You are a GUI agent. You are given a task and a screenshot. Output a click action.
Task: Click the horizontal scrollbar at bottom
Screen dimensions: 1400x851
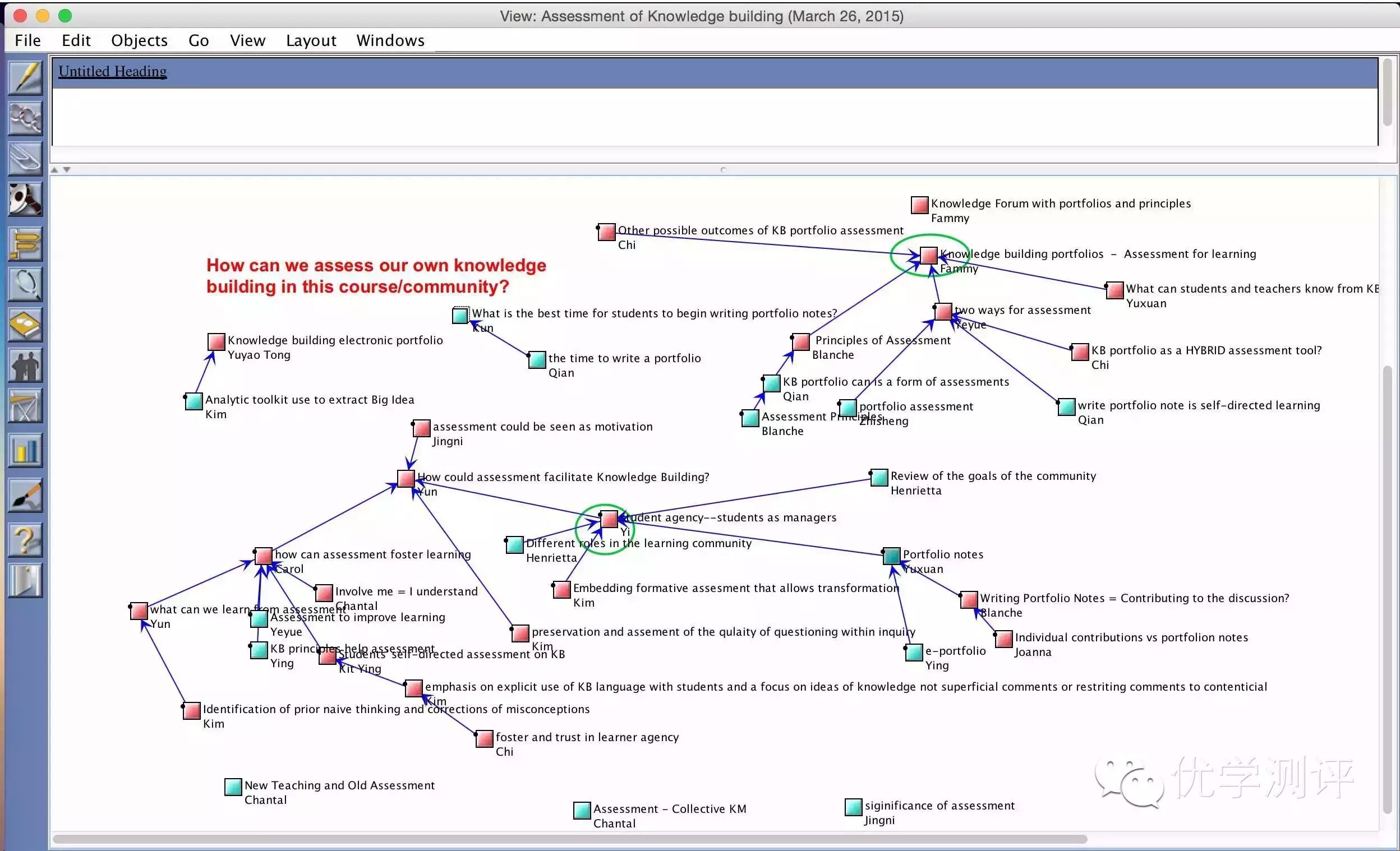[569, 839]
